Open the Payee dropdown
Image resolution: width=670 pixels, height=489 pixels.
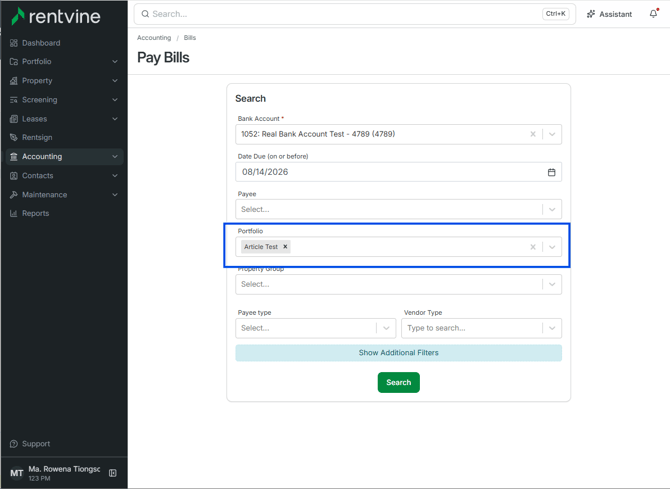point(398,209)
